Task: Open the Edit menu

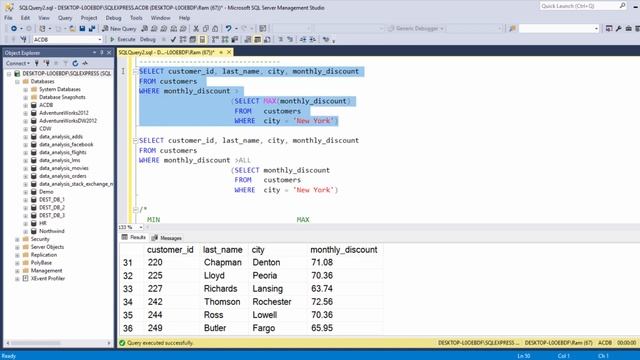Action: pyautogui.click(x=25, y=18)
